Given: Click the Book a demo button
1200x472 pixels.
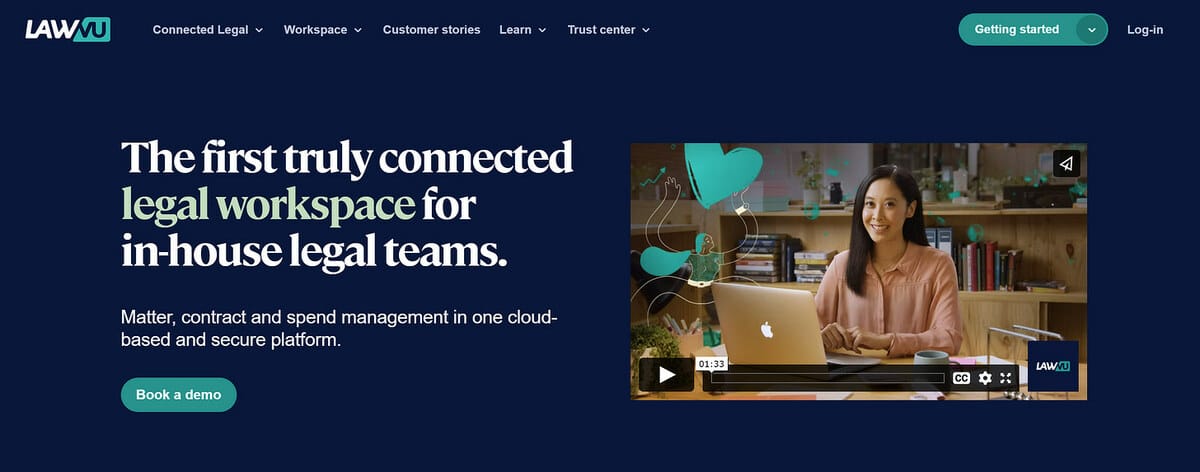Looking at the screenshot, I should 179,395.
